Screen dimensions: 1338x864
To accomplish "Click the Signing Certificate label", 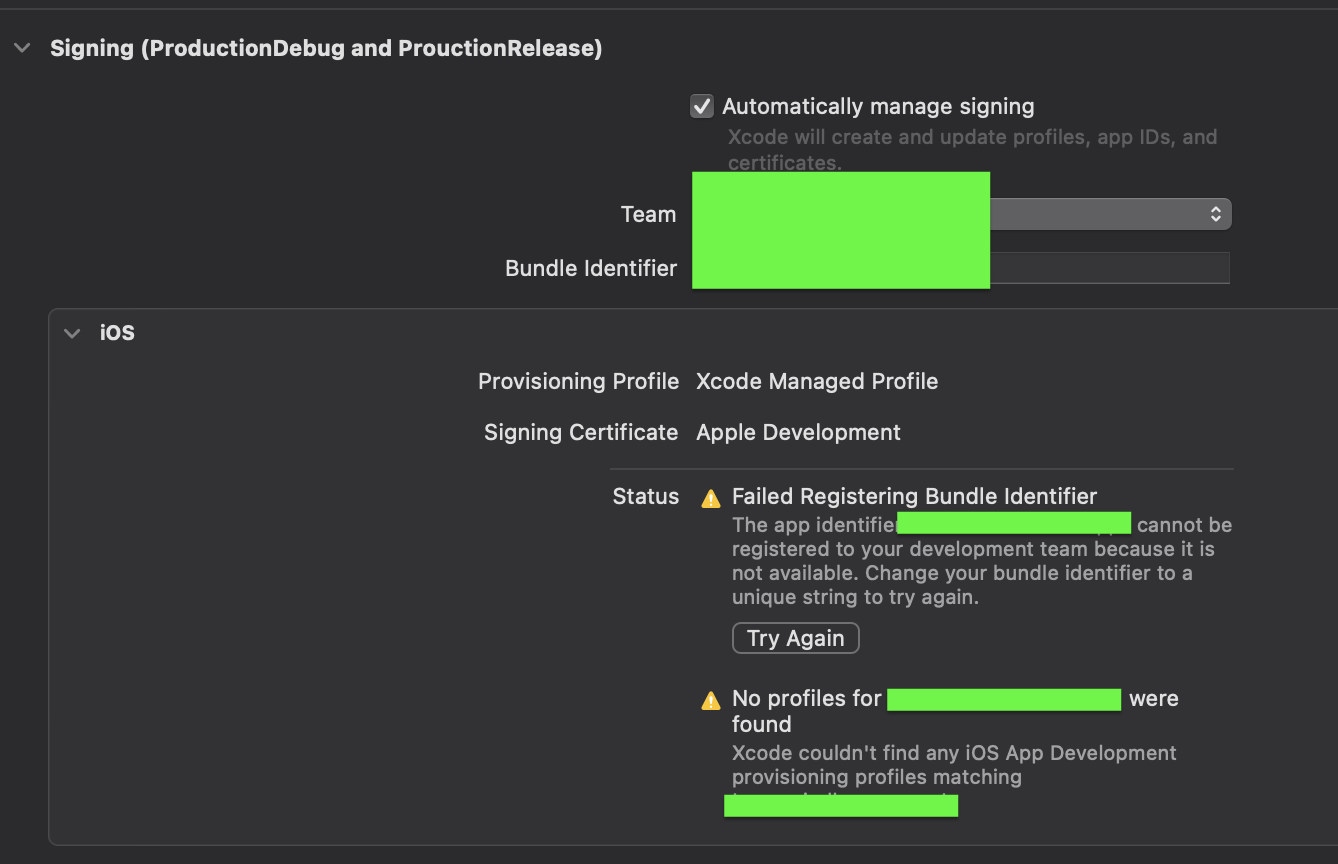I will tap(581, 432).
